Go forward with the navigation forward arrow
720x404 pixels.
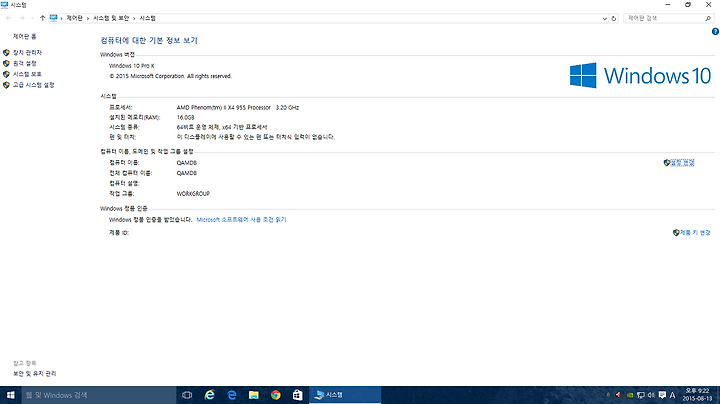tap(22, 18)
